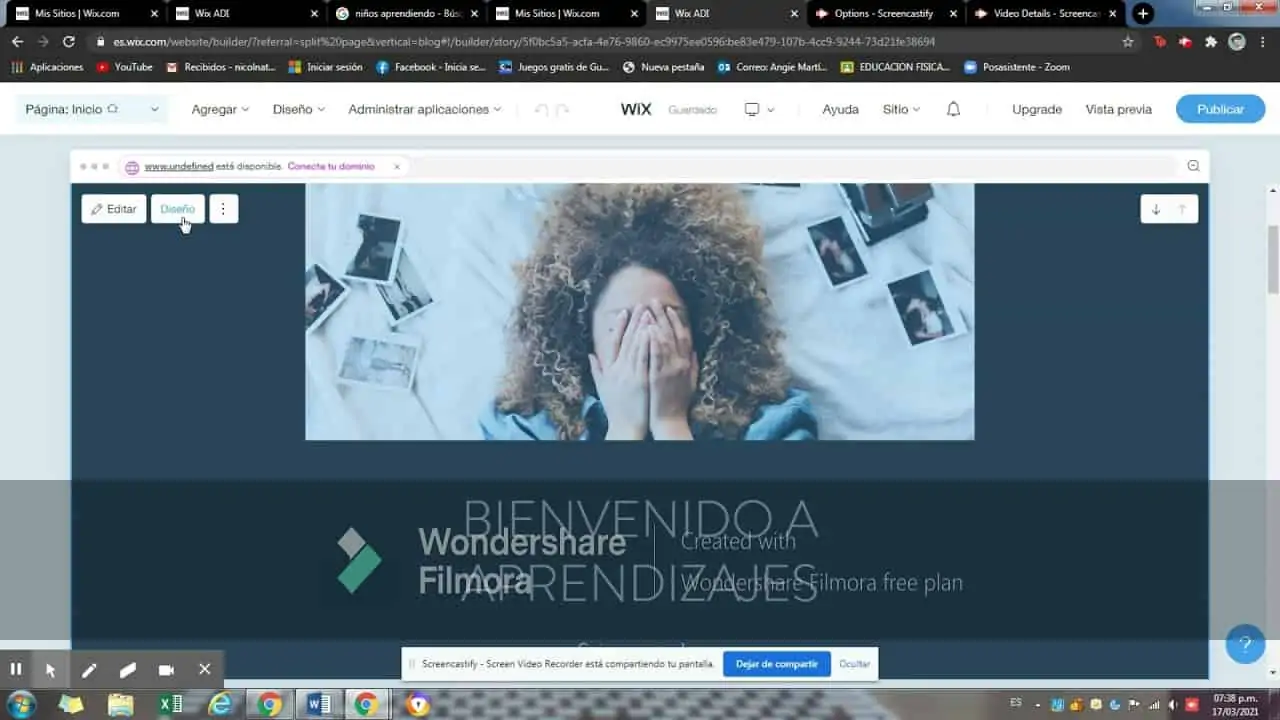Click the Wix logo

[x=636, y=109]
